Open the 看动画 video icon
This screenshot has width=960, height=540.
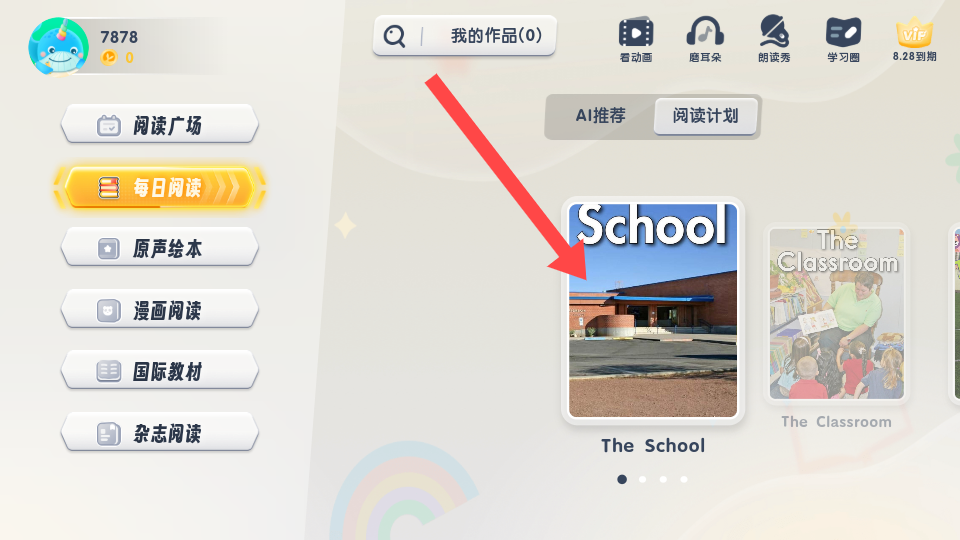click(636, 32)
